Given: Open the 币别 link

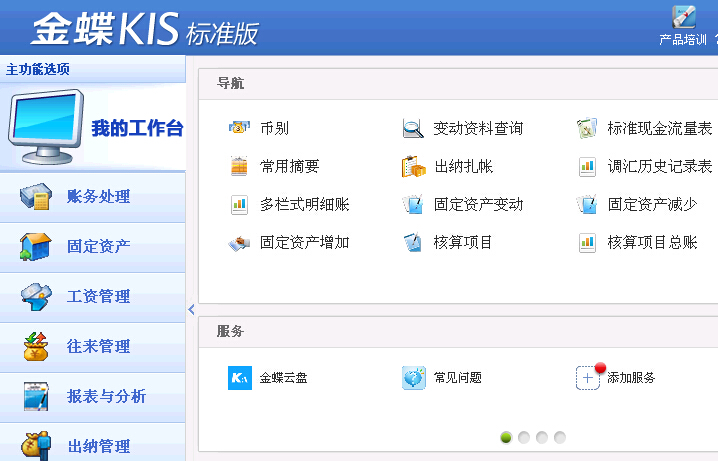Looking at the screenshot, I should [274, 128].
